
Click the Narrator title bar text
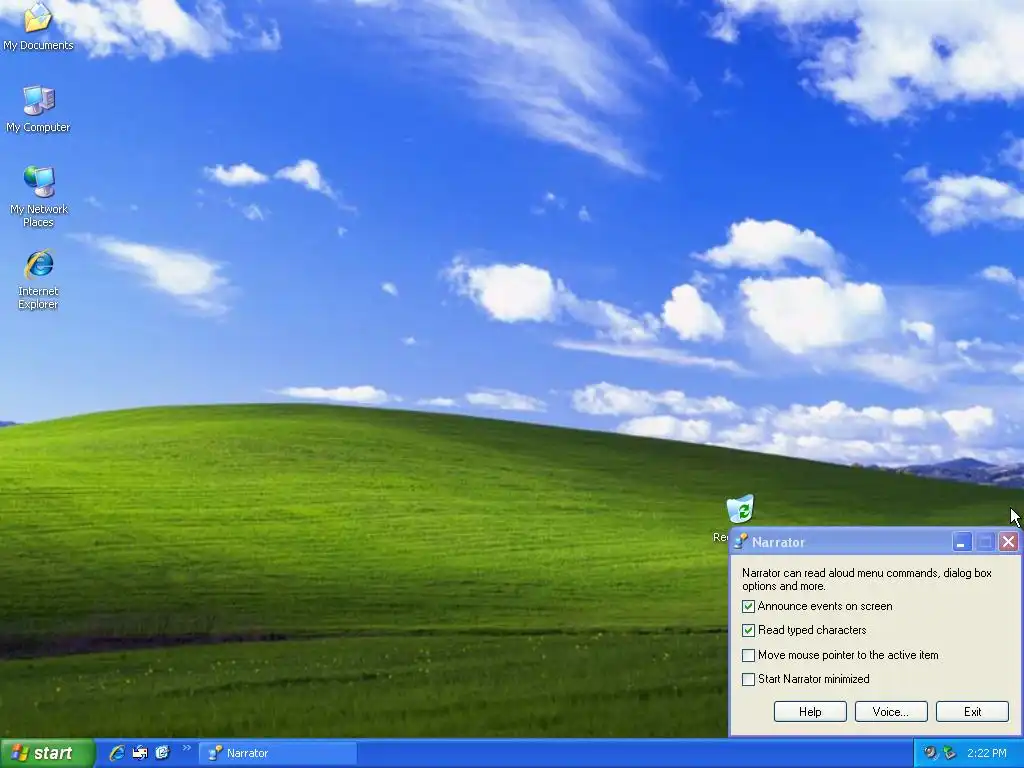778,542
